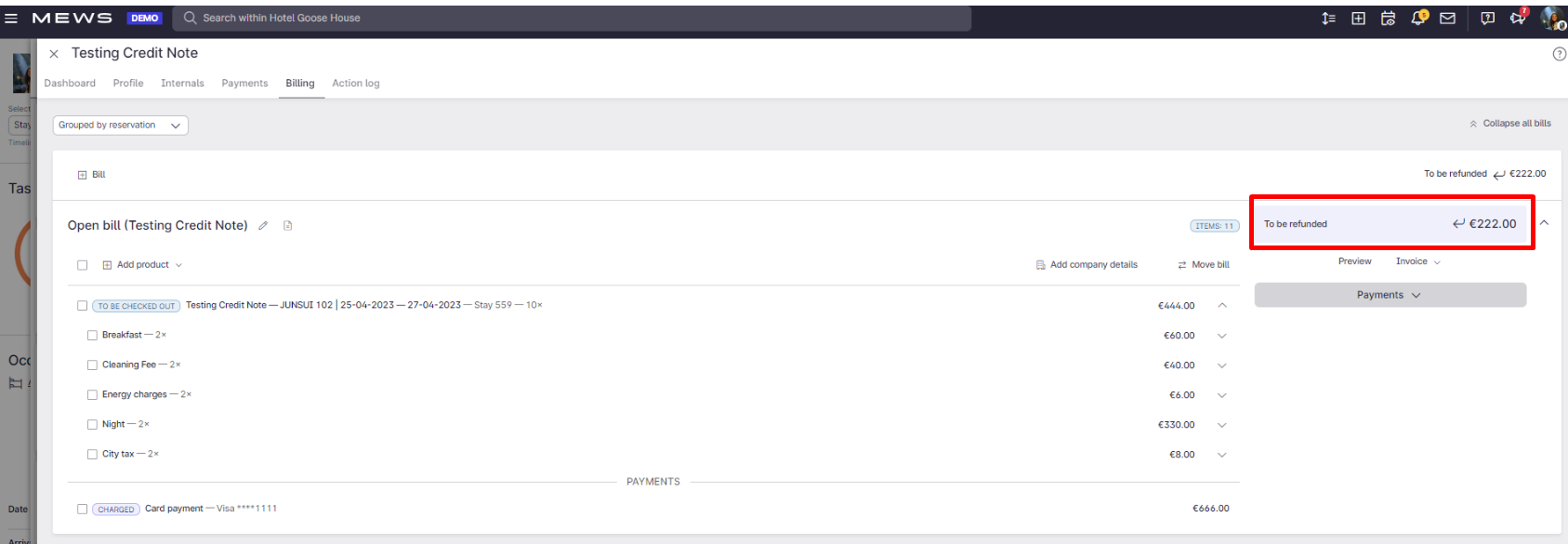Switch to the Dashboard tab
Image resolution: width=1568 pixels, height=544 pixels.
click(x=70, y=83)
